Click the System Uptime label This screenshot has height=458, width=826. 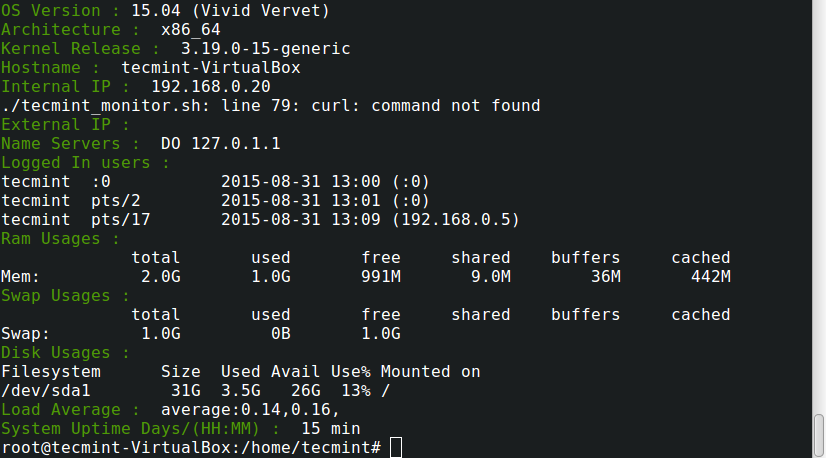pos(140,428)
